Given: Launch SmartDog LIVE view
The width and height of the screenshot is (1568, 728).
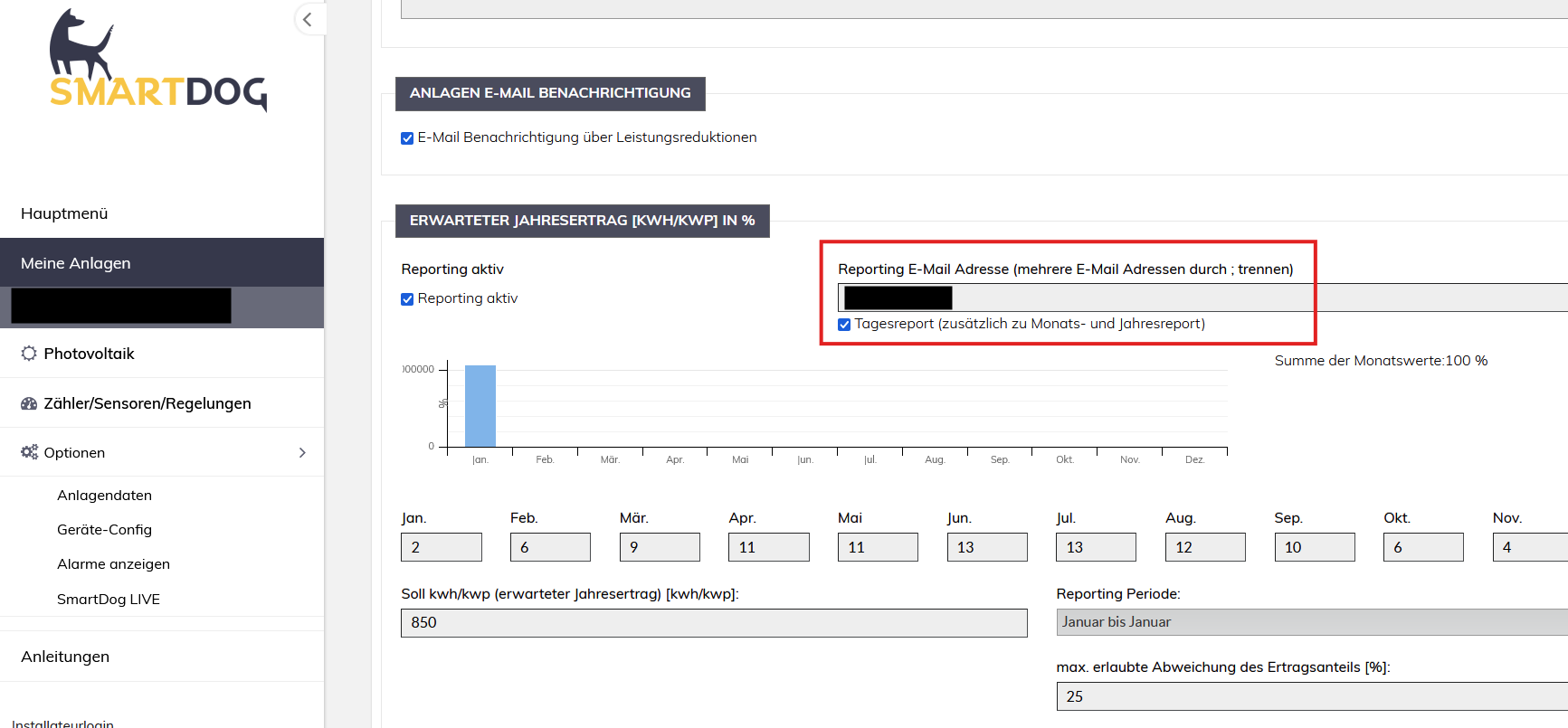Looking at the screenshot, I should [x=108, y=600].
